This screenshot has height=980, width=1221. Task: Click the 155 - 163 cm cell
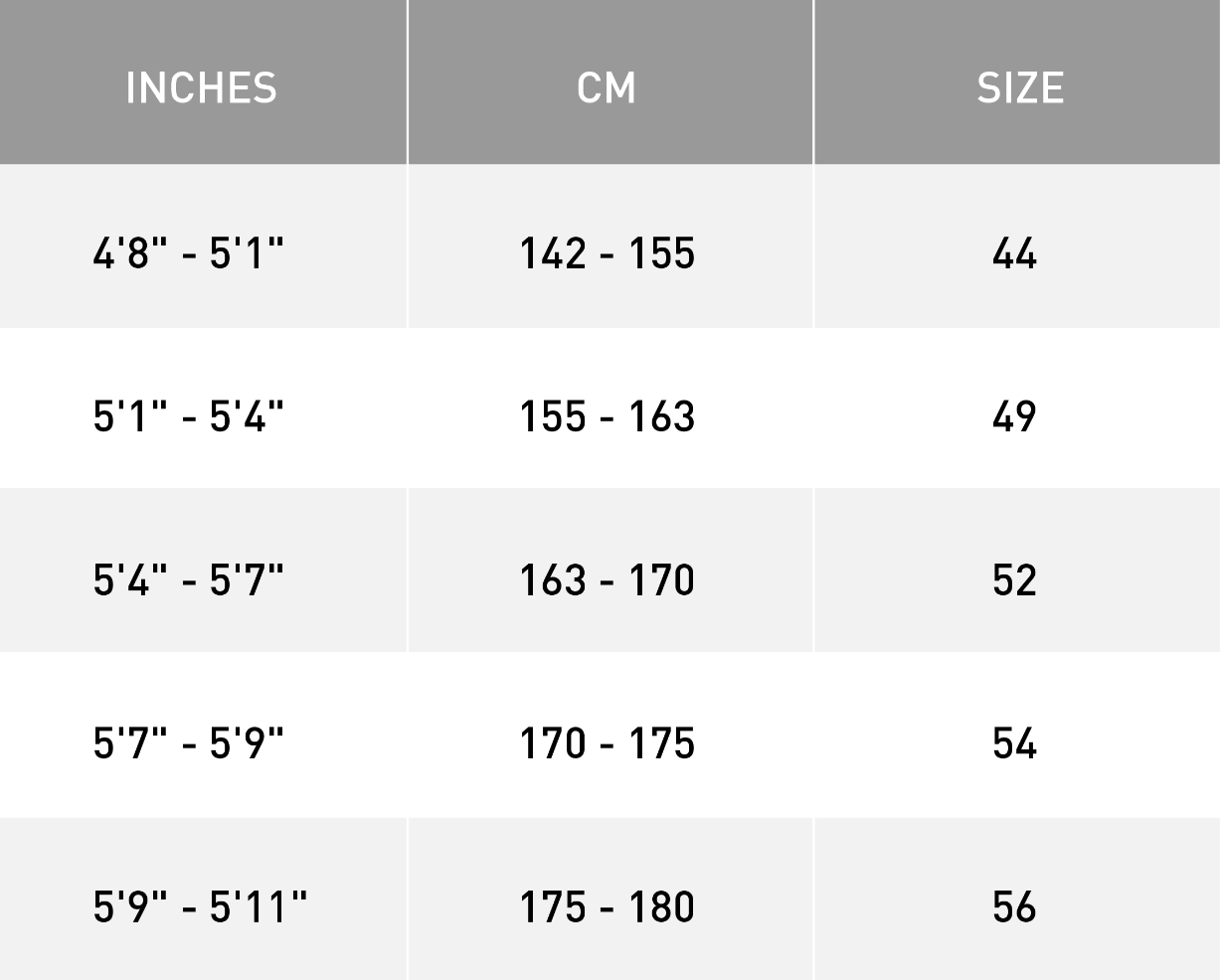[x=607, y=415]
